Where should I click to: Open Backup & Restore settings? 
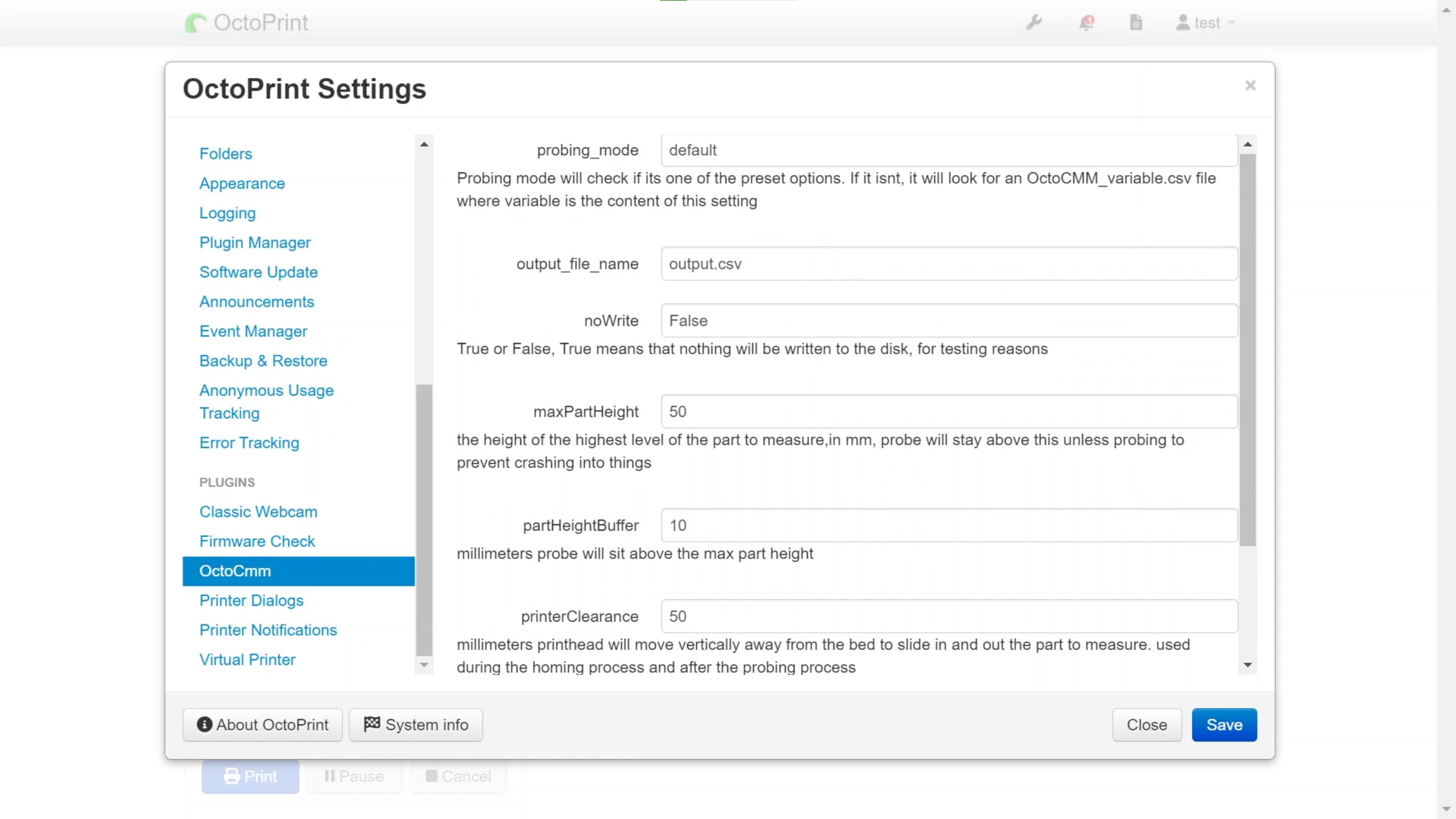(263, 361)
